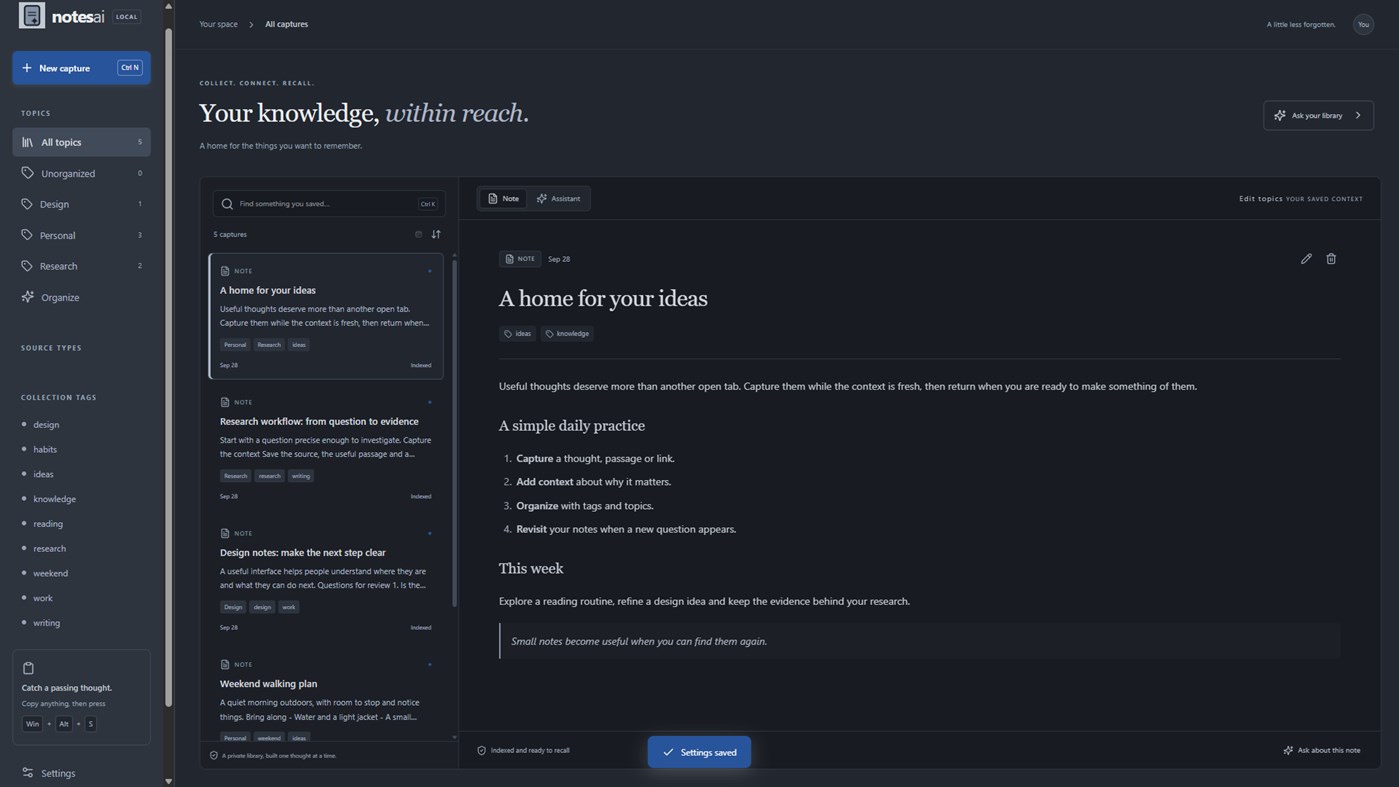
Task: Select All topics in the sidebar
Action: pyautogui.click(x=81, y=142)
